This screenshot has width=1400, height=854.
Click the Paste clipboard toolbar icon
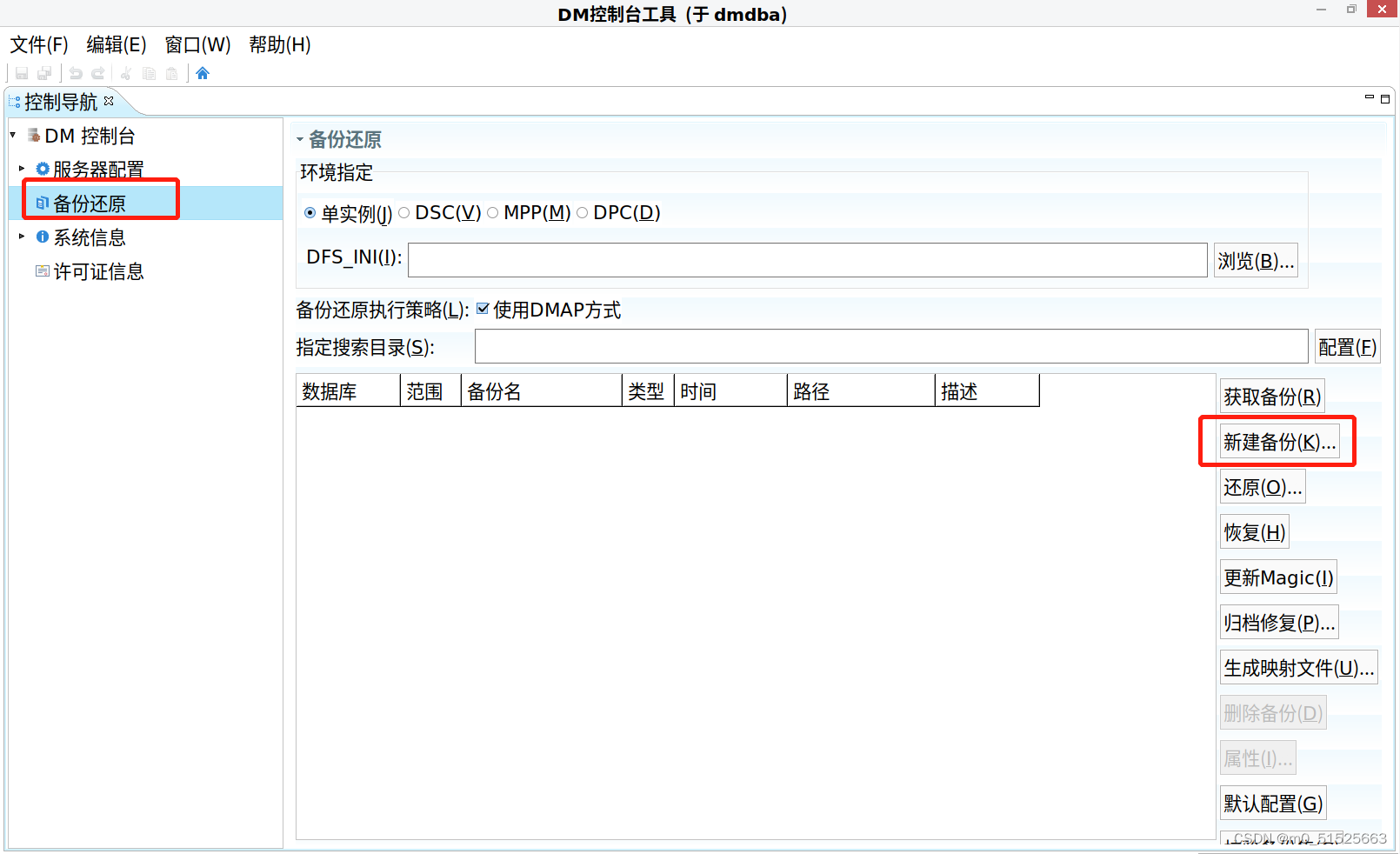[172, 74]
